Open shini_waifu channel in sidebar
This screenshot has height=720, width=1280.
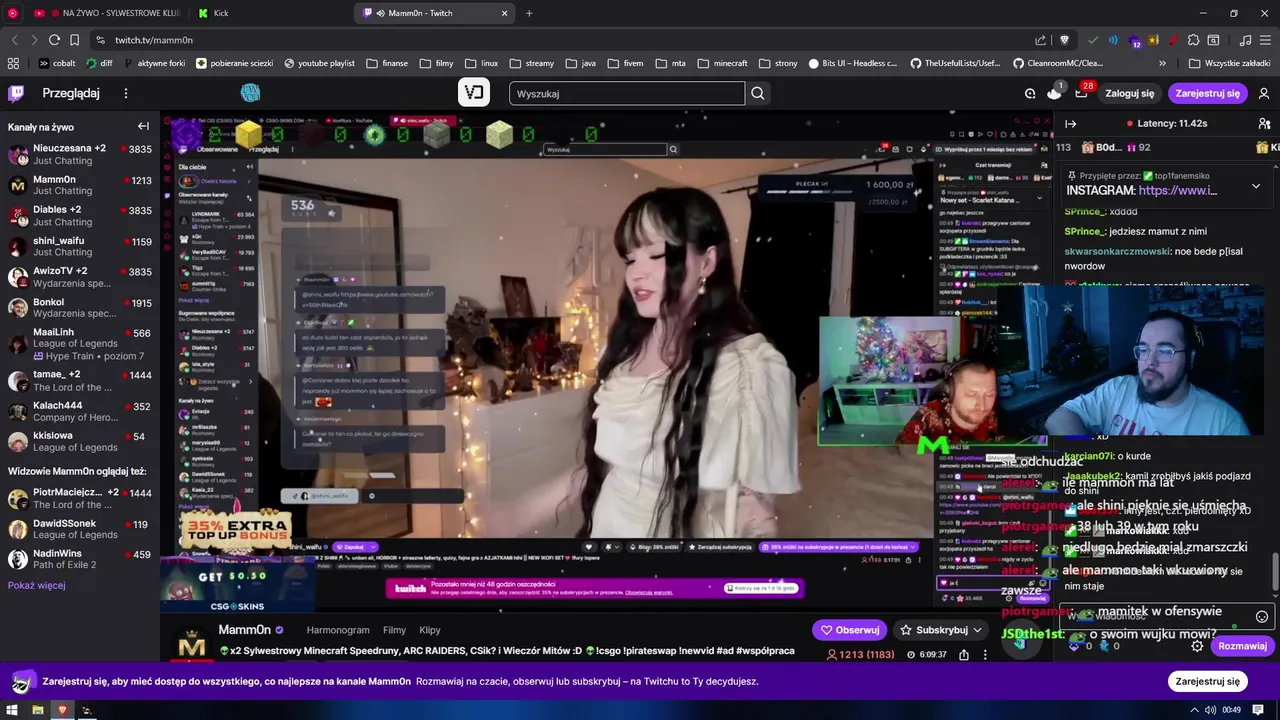coord(79,246)
